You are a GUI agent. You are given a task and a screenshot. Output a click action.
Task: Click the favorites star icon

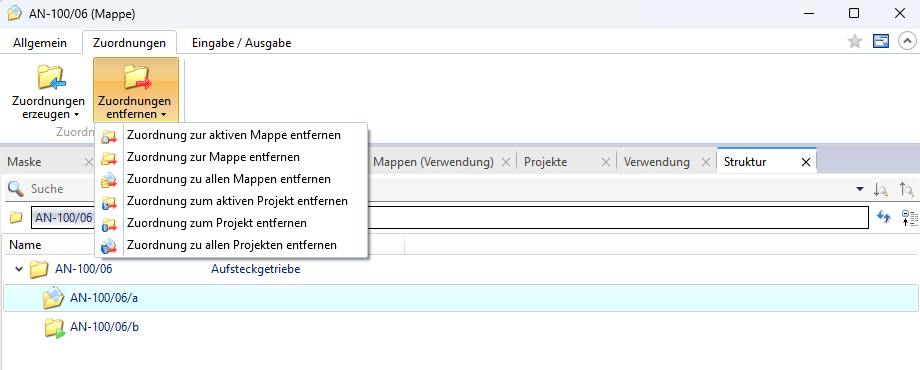(x=855, y=41)
